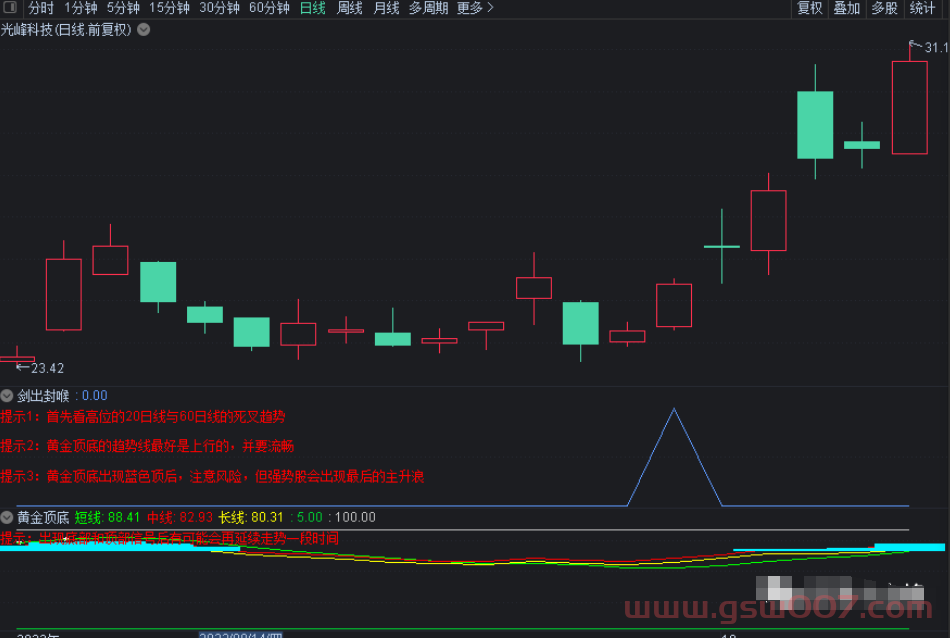Open the 多股 multi-stock view
The image size is (950, 638).
click(885, 8)
